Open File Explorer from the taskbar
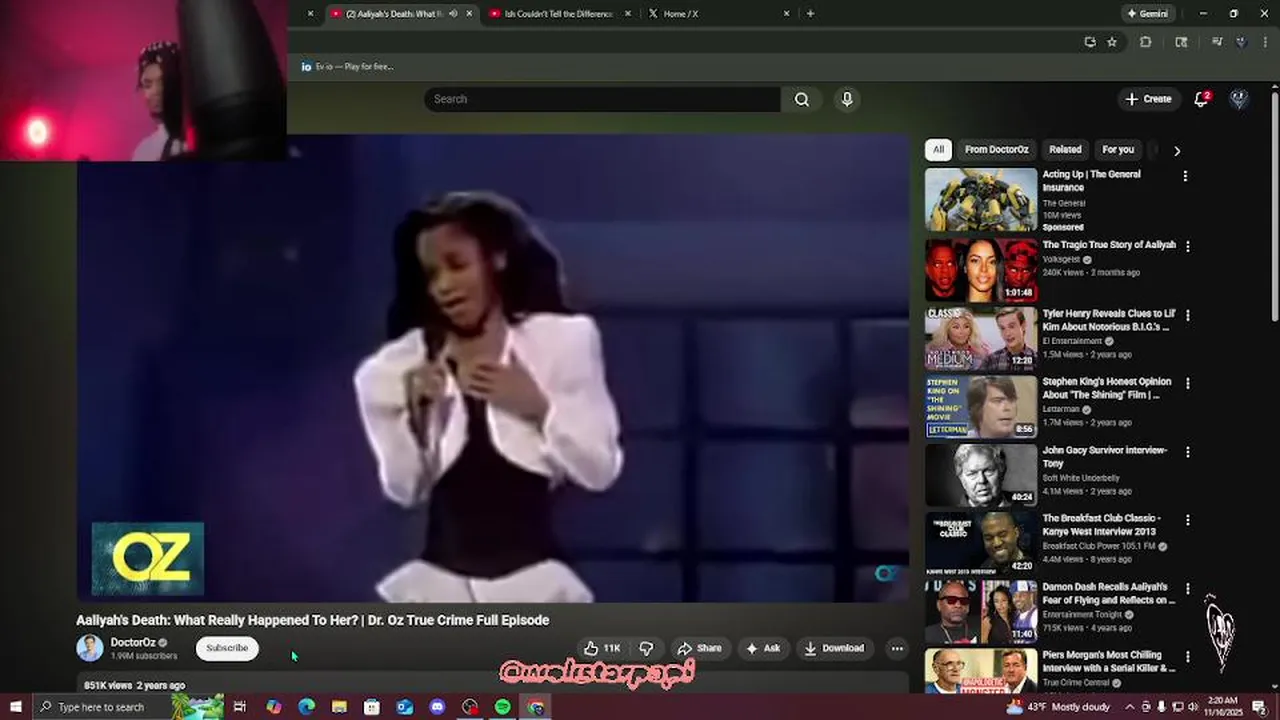The width and height of the screenshot is (1280, 720). [x=339, y=707]
